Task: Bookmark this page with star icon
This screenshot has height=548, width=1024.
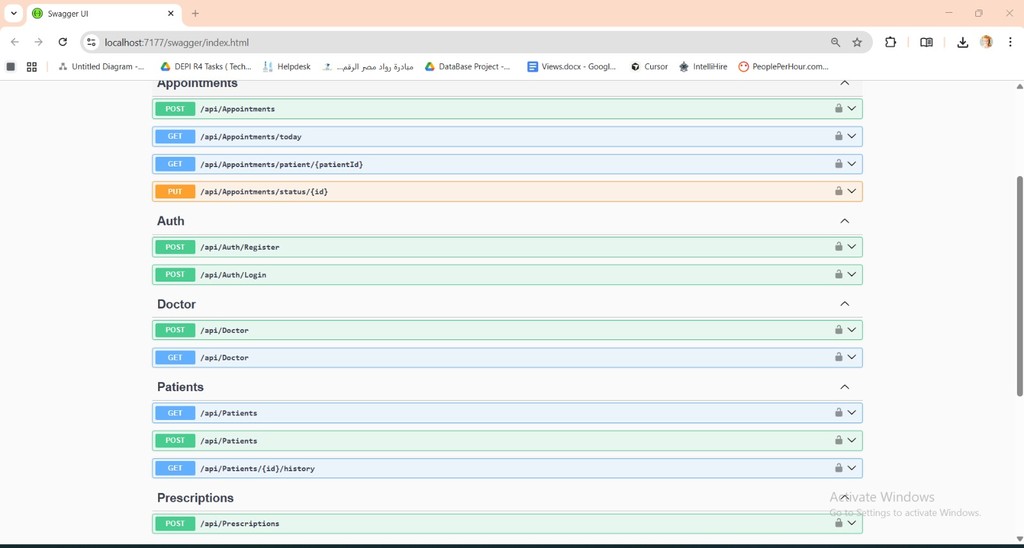Action: [x=857, y=42]
